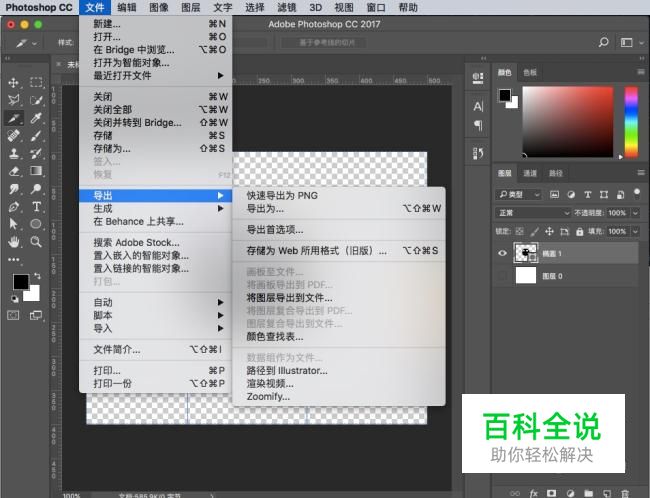Add a layer style with fx button
This screenshot has height=498, width=650.
(x=534, y=493)
